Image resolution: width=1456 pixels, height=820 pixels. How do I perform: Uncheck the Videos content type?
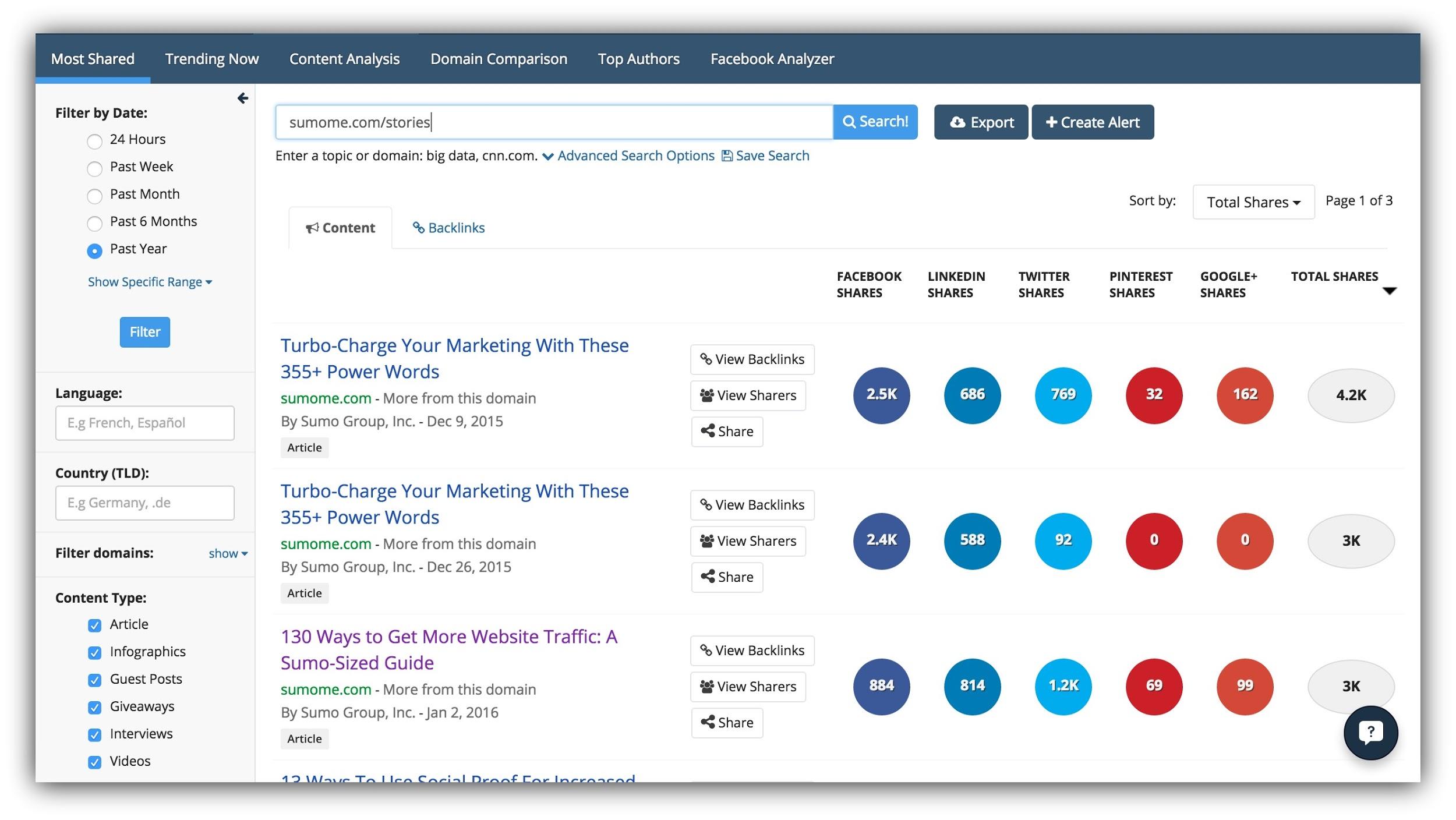94,762
